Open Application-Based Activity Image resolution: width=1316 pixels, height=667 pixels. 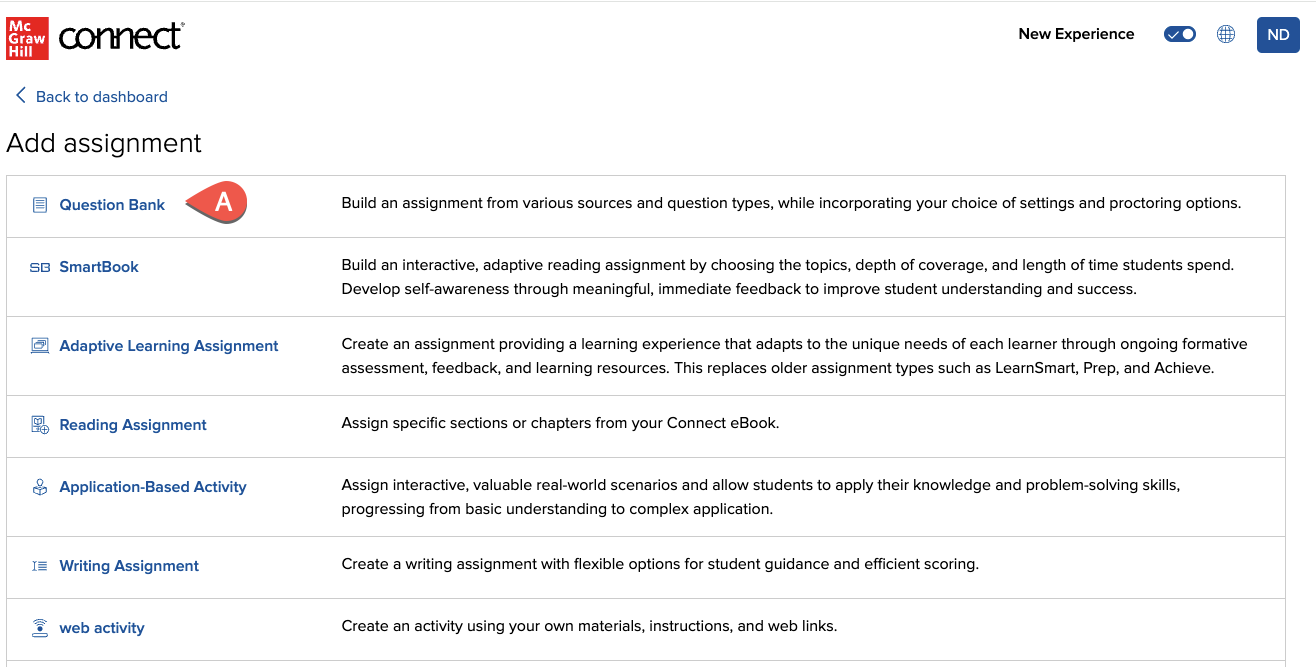click(x=153, y=487)
